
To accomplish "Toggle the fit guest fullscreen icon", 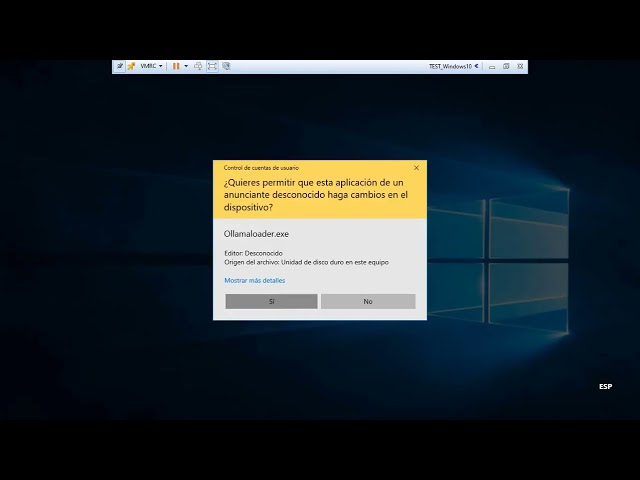I will click(x=212, y=66).
